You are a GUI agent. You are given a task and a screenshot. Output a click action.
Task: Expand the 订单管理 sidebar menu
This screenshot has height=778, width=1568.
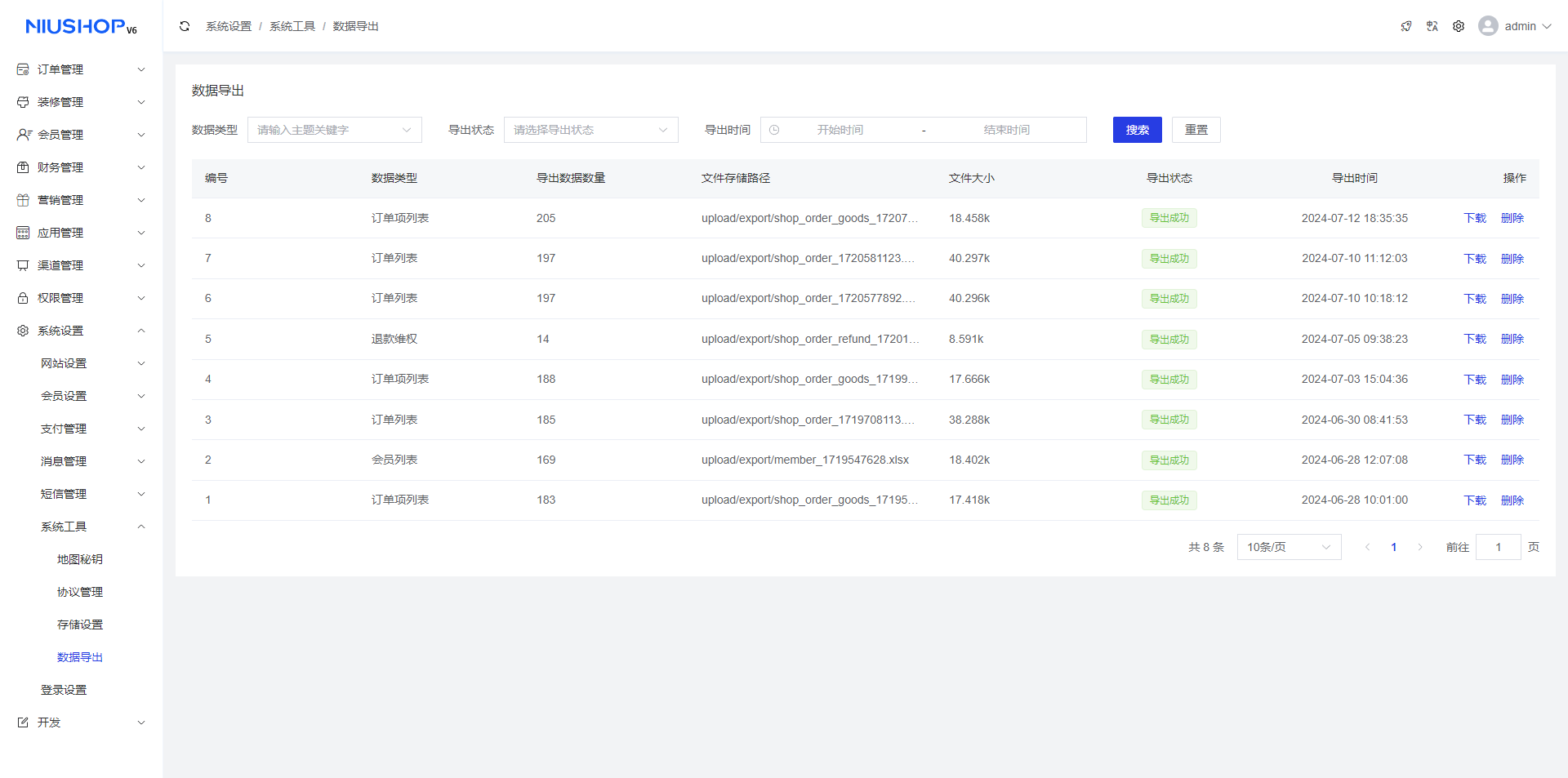click(81, 69)
